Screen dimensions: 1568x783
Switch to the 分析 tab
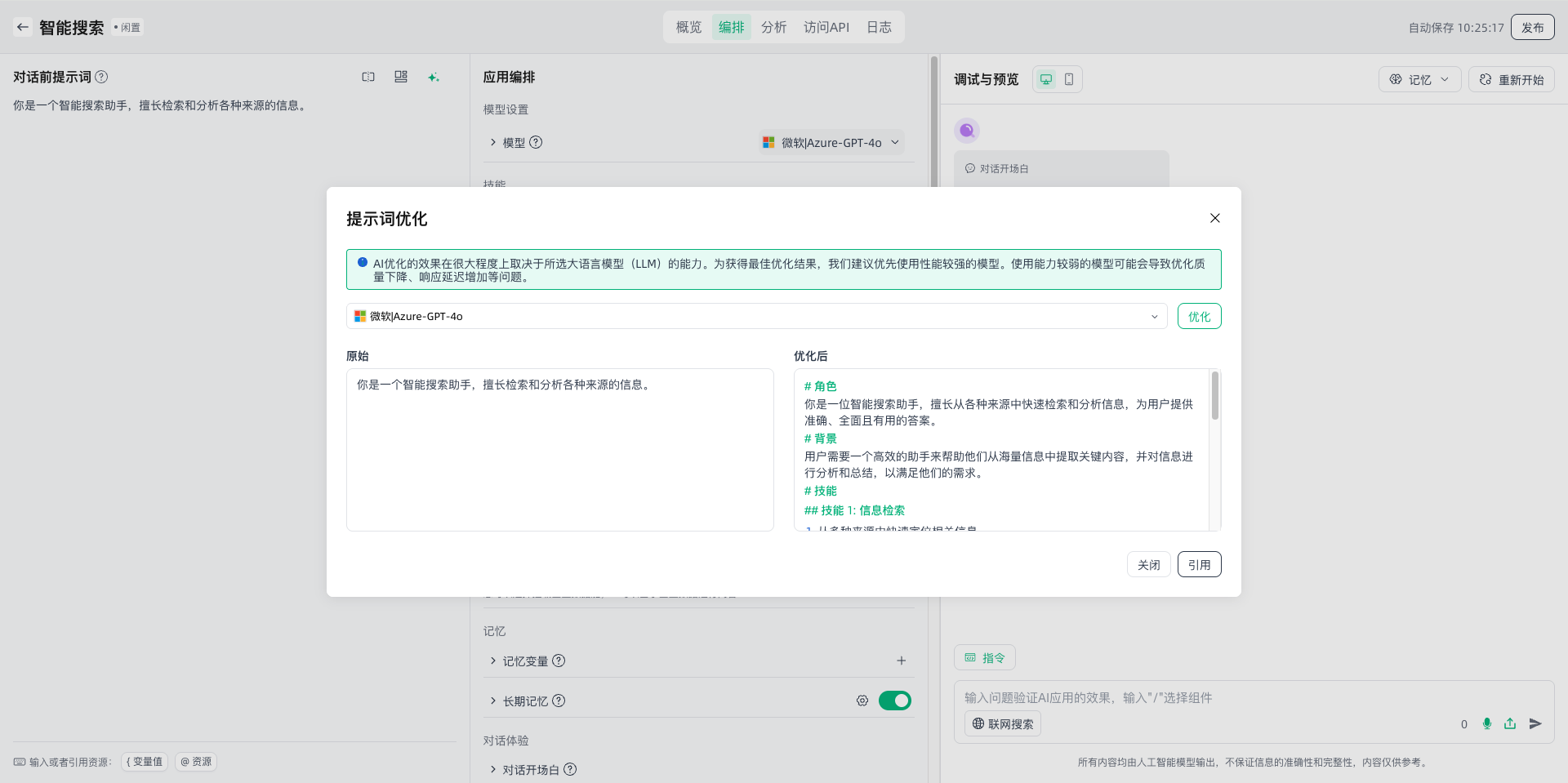[773, 27]
